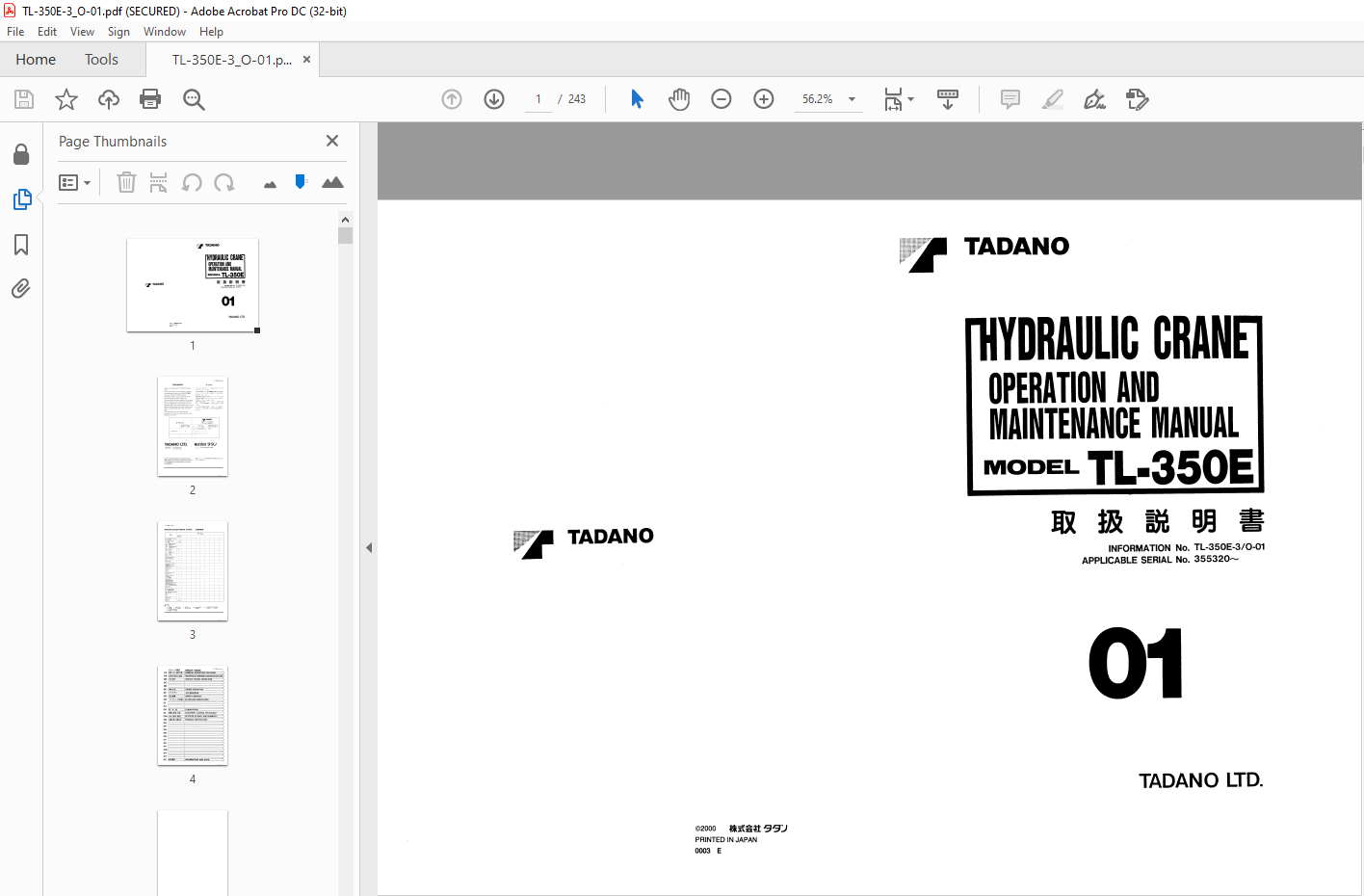
Task: Open the Bookmarks sidebar panel
Action: click(x=21, y=245)
